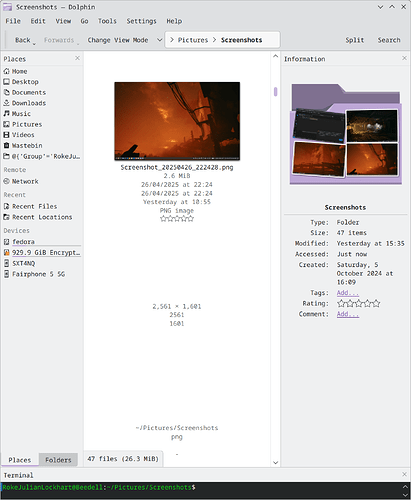The image size is (411, 500).
Task: Close the Places panel
Action: pyautogui.click(x=77, y=58)
